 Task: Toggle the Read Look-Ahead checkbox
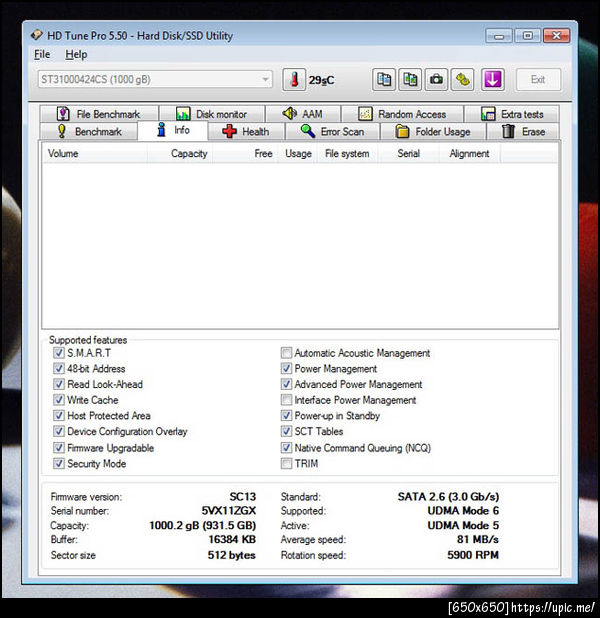tap(59, 384)
